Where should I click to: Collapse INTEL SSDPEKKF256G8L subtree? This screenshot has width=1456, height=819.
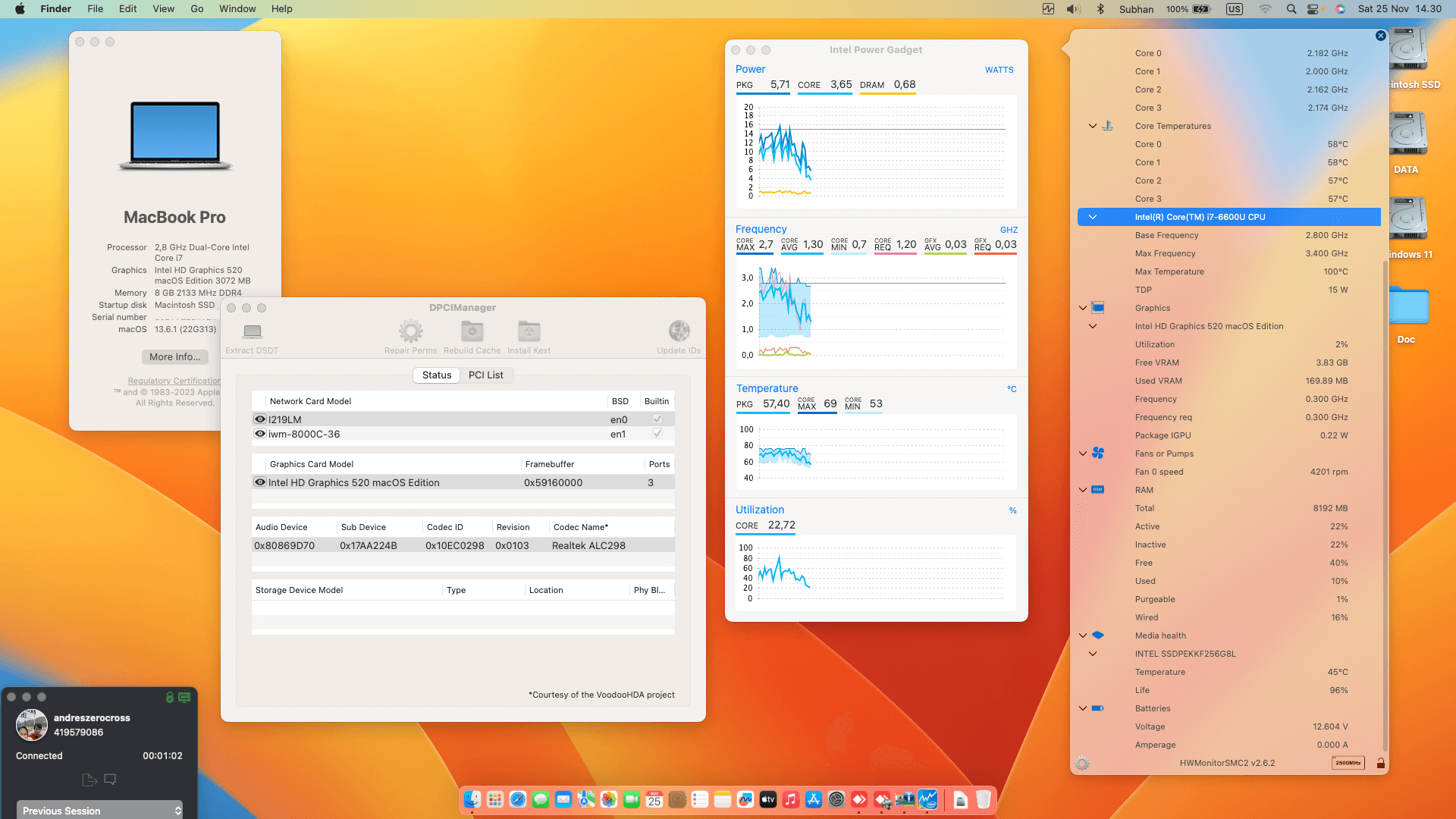coord(1092,654)
